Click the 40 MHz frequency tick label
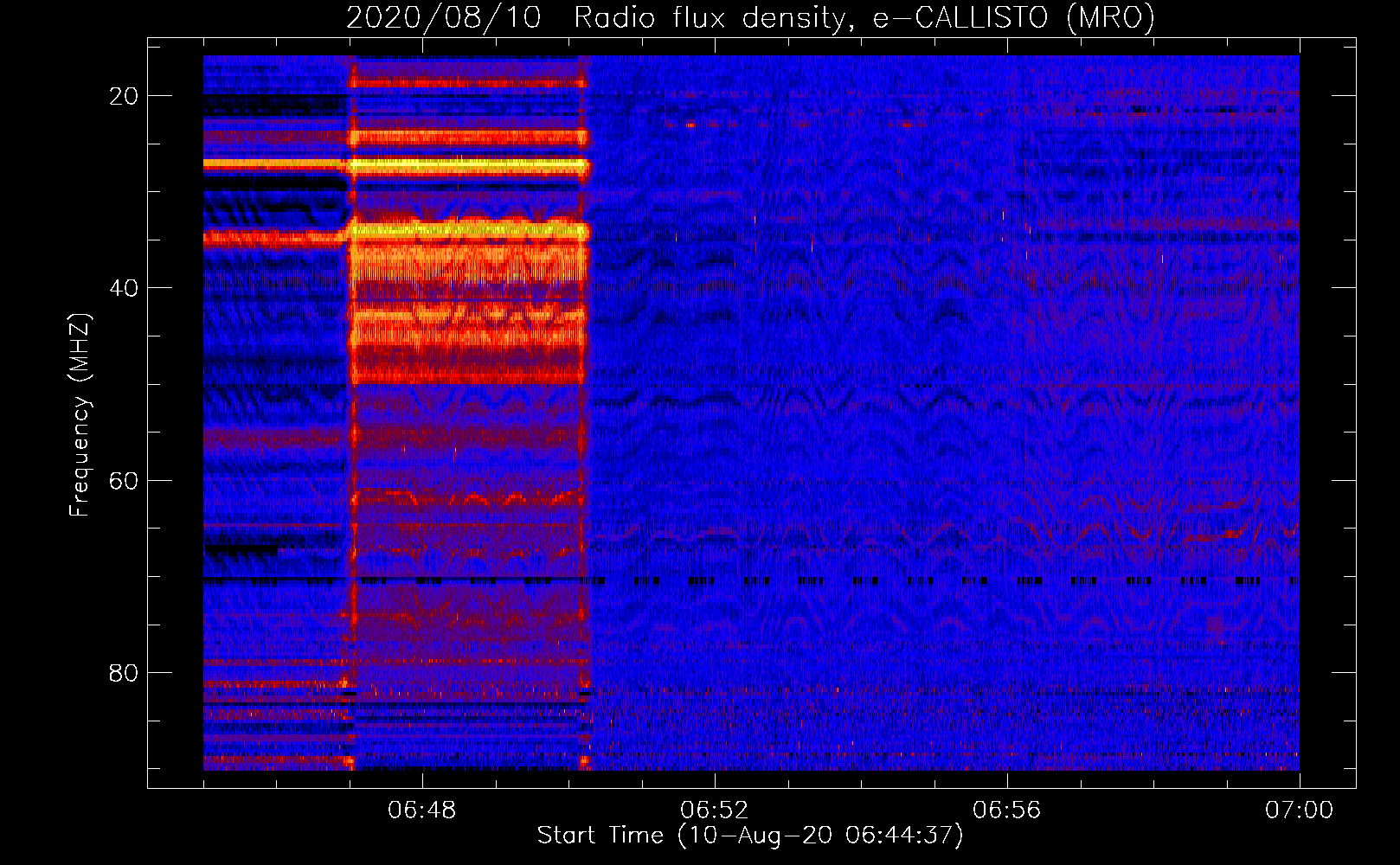Viewport: 1400px width, 865px height. pyautogui.click(x=124, y=288)
